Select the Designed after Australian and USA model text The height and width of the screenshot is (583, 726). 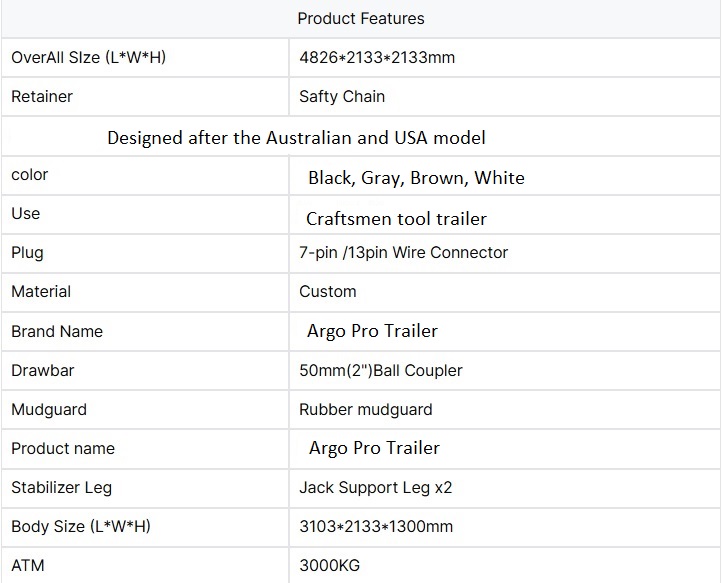click(296, 137)
